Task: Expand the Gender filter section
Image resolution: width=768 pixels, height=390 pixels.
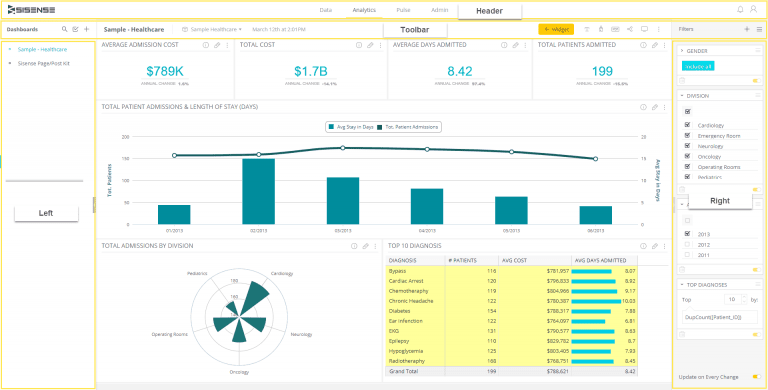Action: coord(682,50)
